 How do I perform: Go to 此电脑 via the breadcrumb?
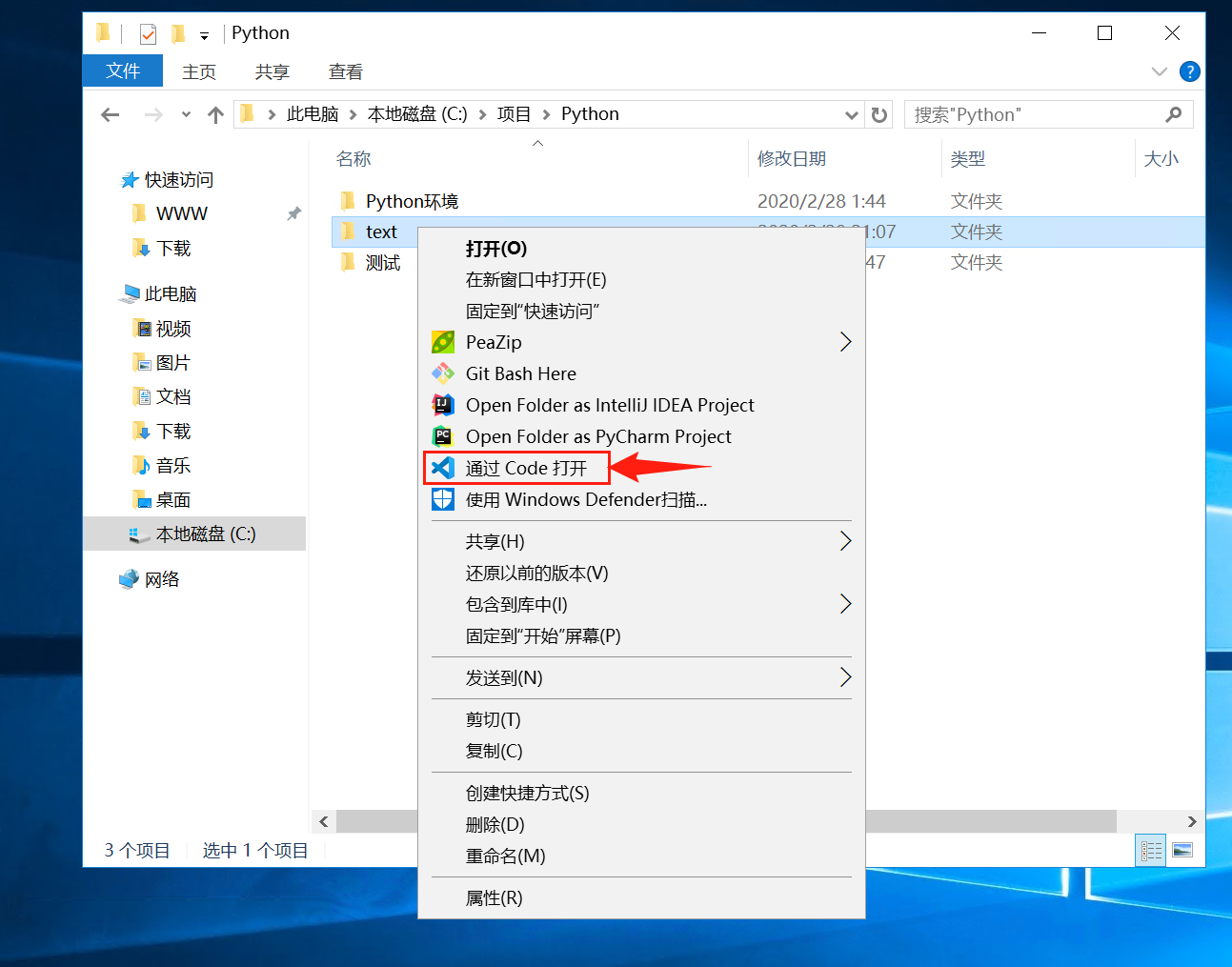pyautogui.click(x=312, y=113)
